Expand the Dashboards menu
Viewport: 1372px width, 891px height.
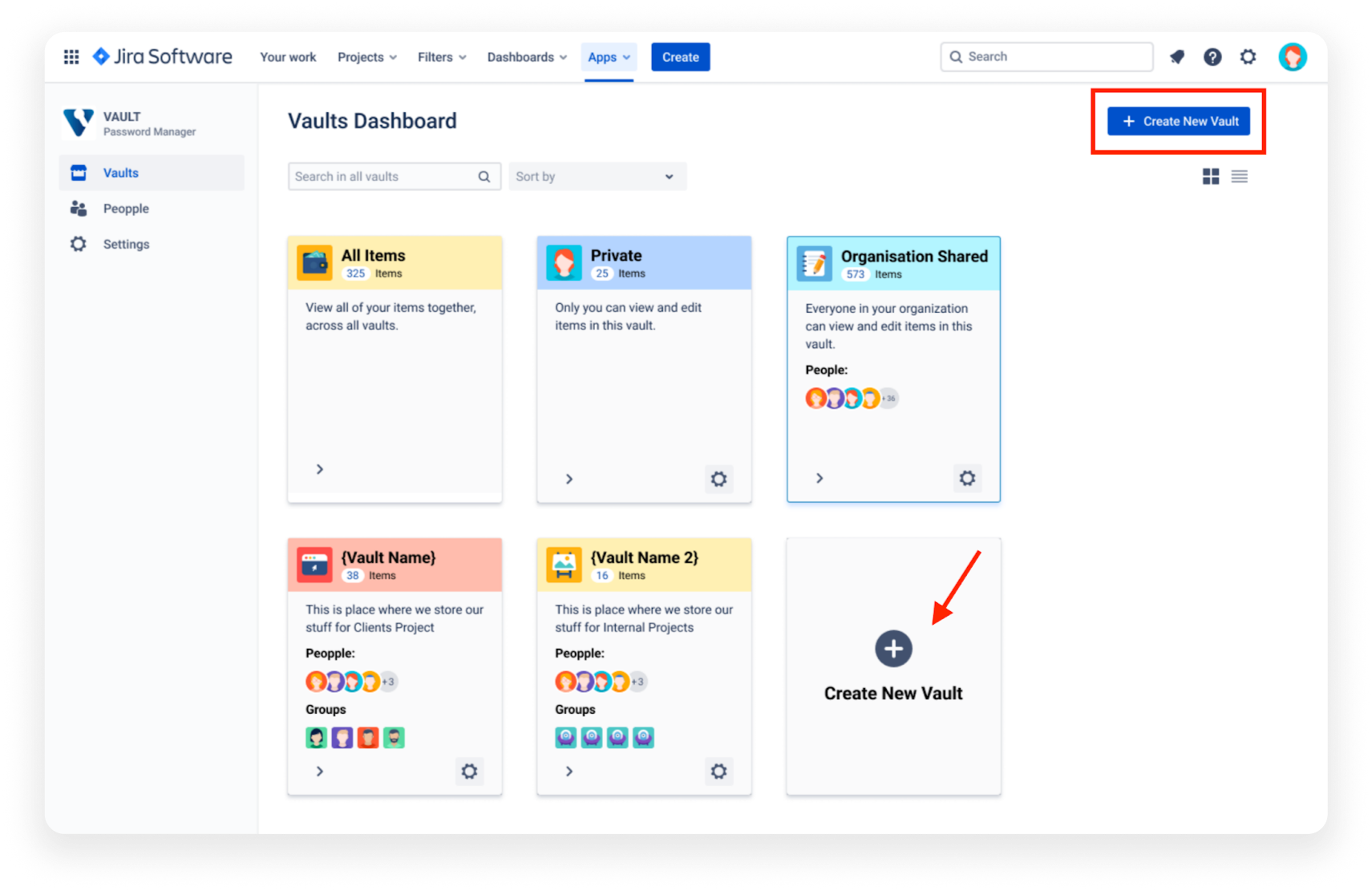(526, 56)
